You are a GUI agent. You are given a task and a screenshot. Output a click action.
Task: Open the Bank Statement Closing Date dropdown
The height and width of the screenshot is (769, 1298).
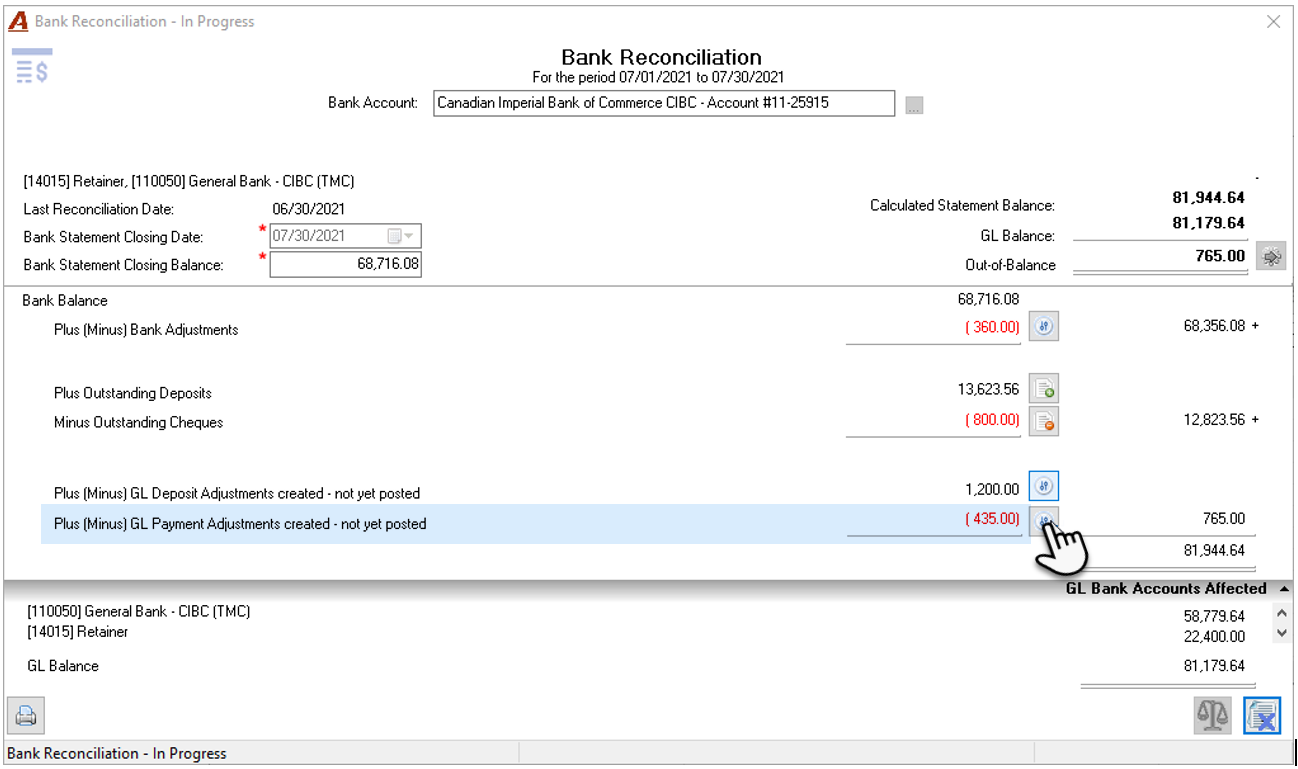pyautogui.click(x=402, y=236)
